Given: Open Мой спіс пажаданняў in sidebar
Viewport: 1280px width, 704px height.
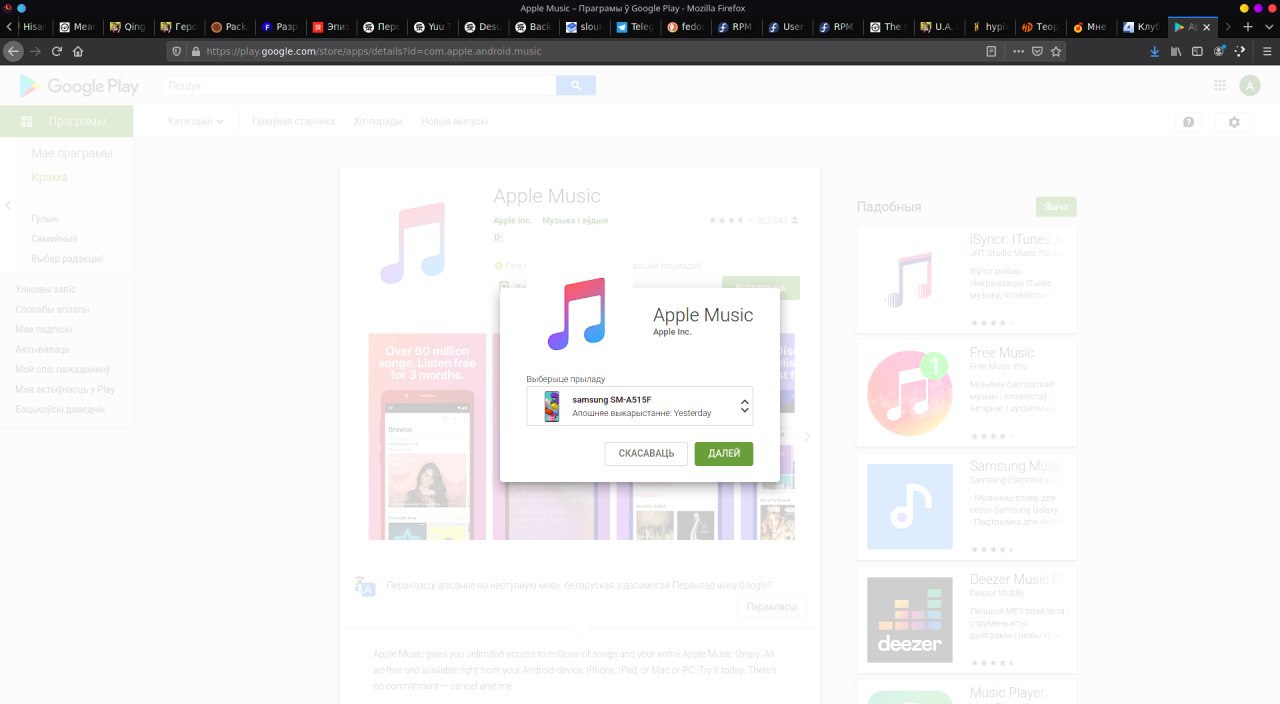Looking at the screenshot, I should click(x=63, y=369).
